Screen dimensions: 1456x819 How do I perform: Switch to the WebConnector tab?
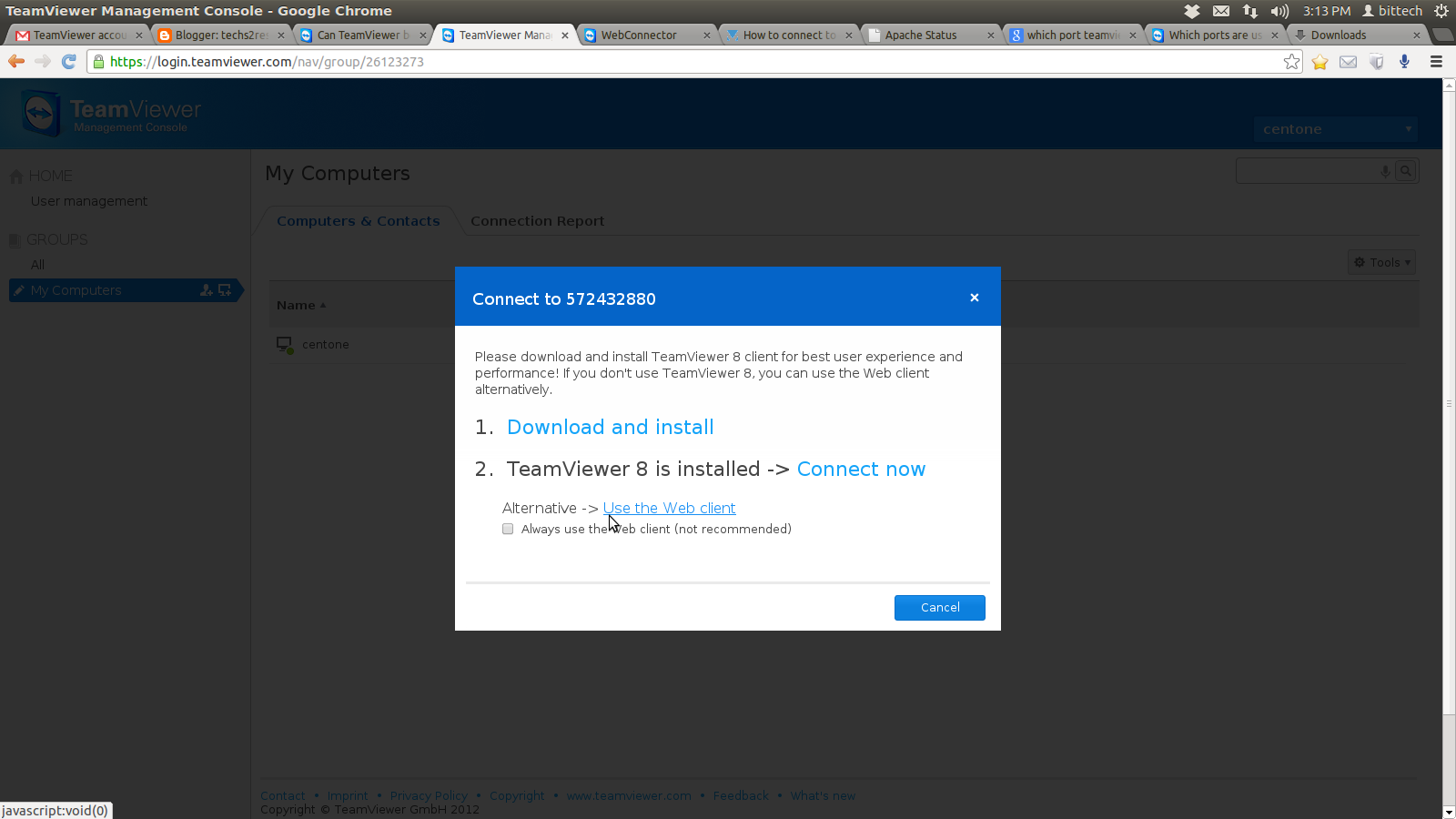pos(647,35)
